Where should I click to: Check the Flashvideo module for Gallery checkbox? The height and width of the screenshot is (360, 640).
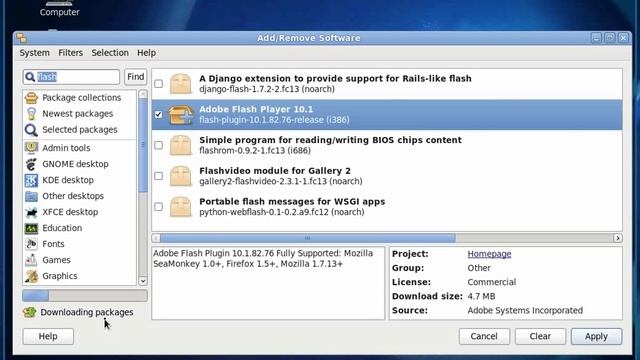click(x=158, y=176)
